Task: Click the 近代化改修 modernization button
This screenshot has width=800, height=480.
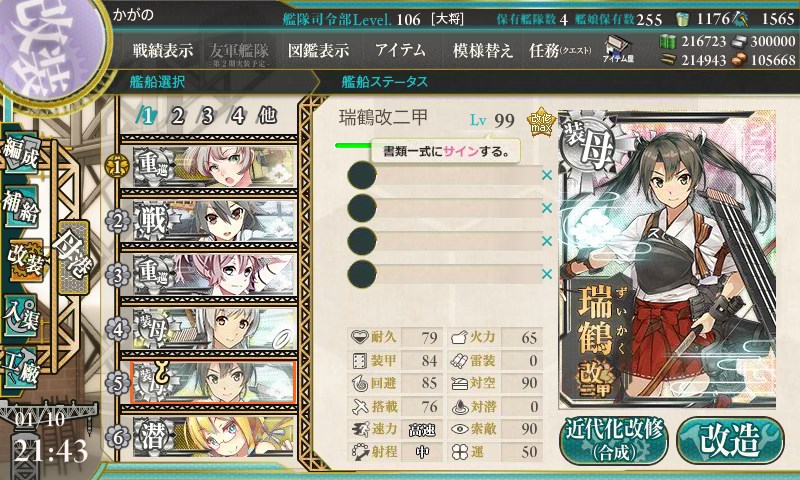Action: pos(614,441)
